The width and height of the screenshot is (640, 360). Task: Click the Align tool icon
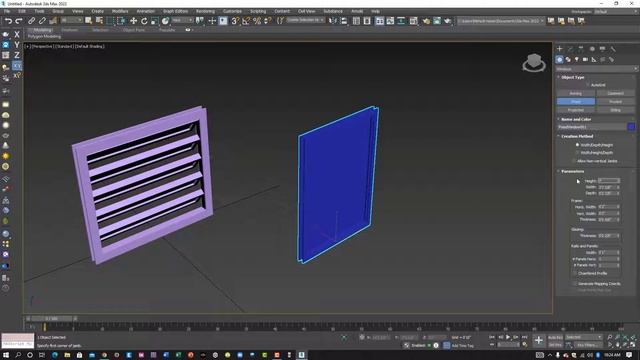click(344, 21)
